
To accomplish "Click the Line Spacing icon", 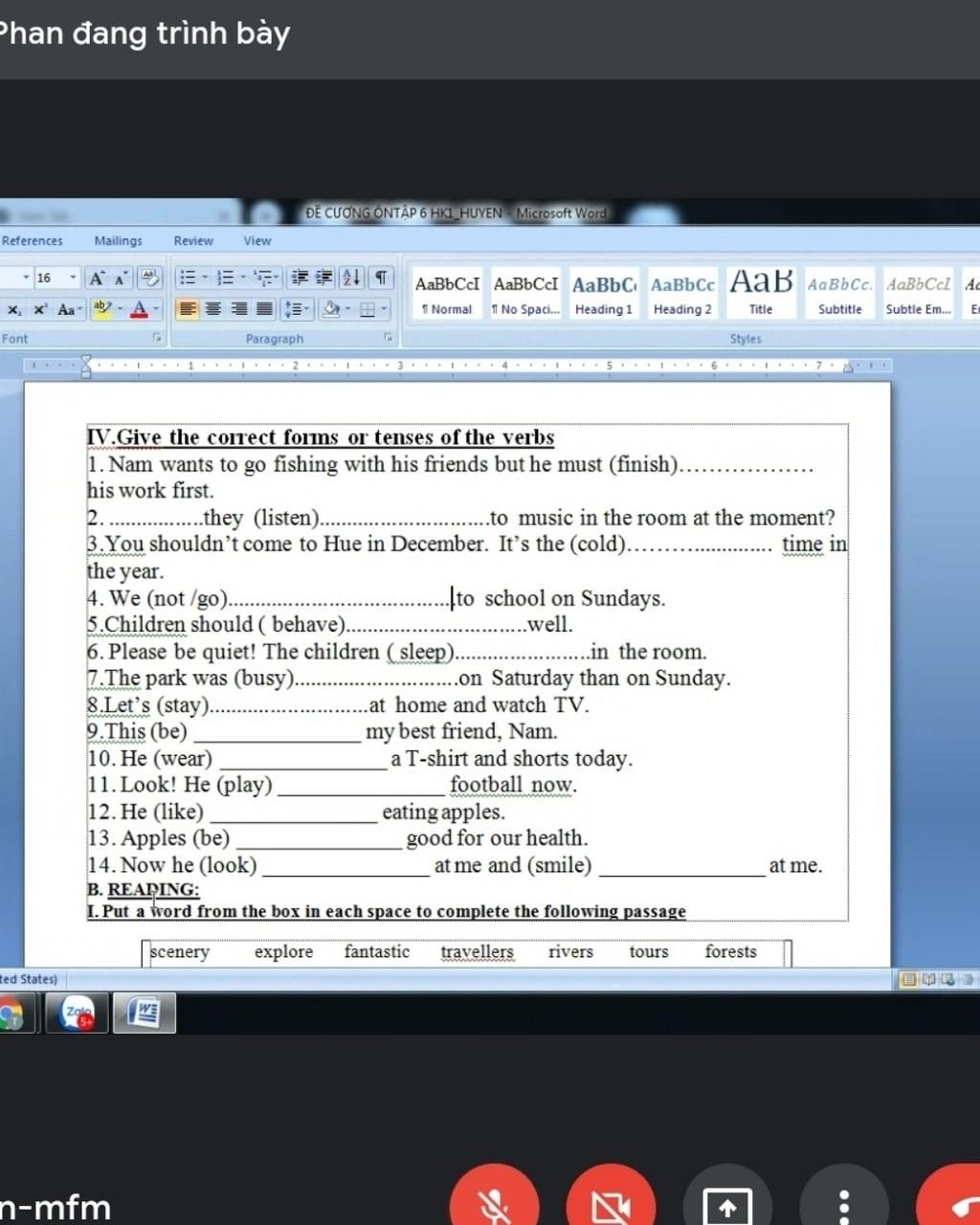I will [x=296, y=309].
